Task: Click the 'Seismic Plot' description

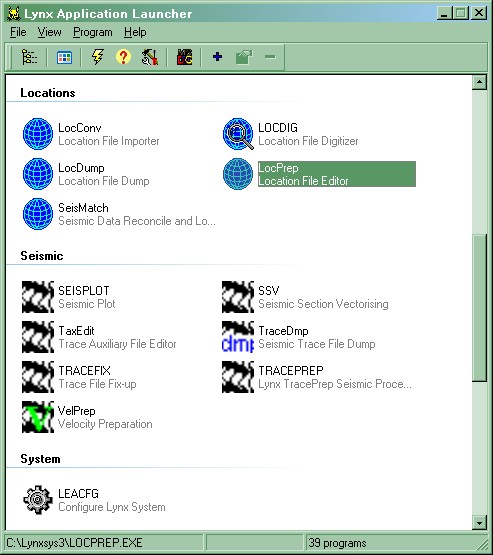Action: [x=87, y=304]
